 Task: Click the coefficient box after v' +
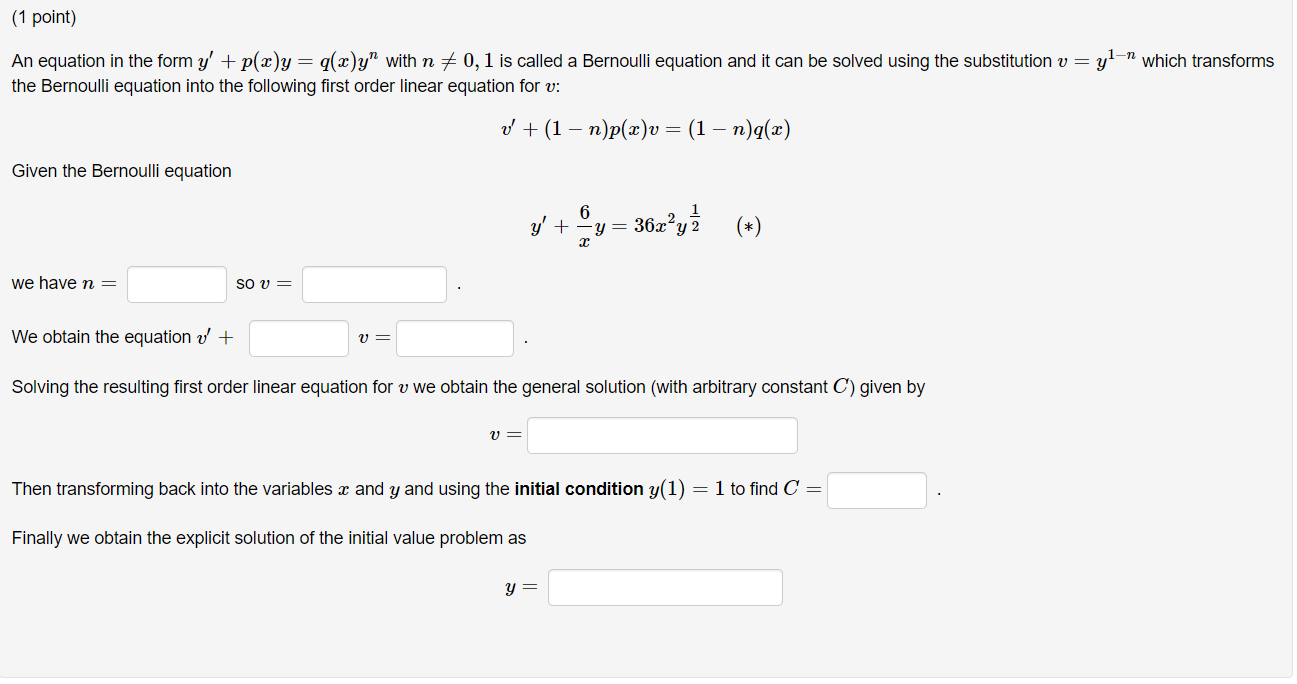point(298,338)
